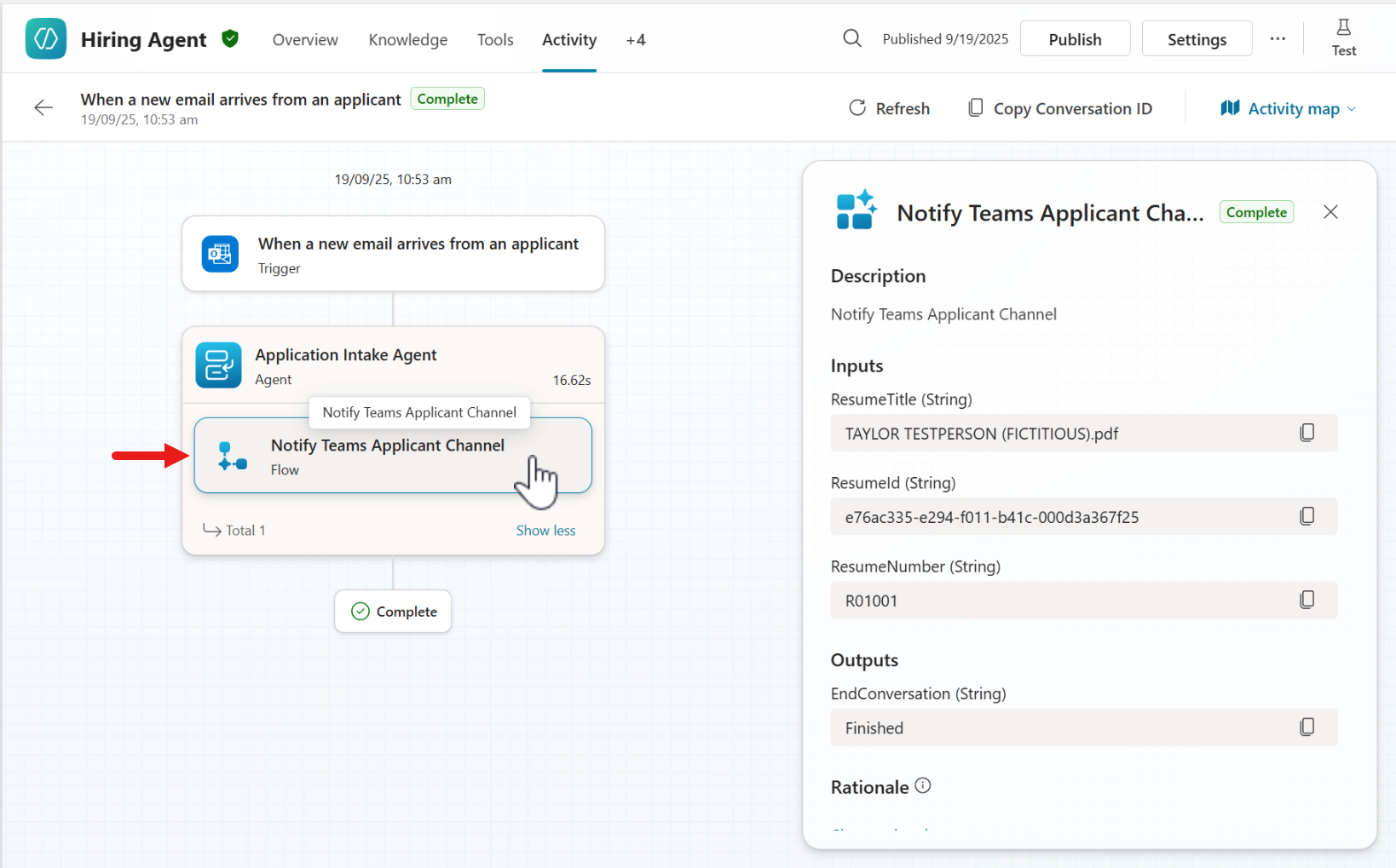Click Copy Conversation ID

coord(1060,108)
